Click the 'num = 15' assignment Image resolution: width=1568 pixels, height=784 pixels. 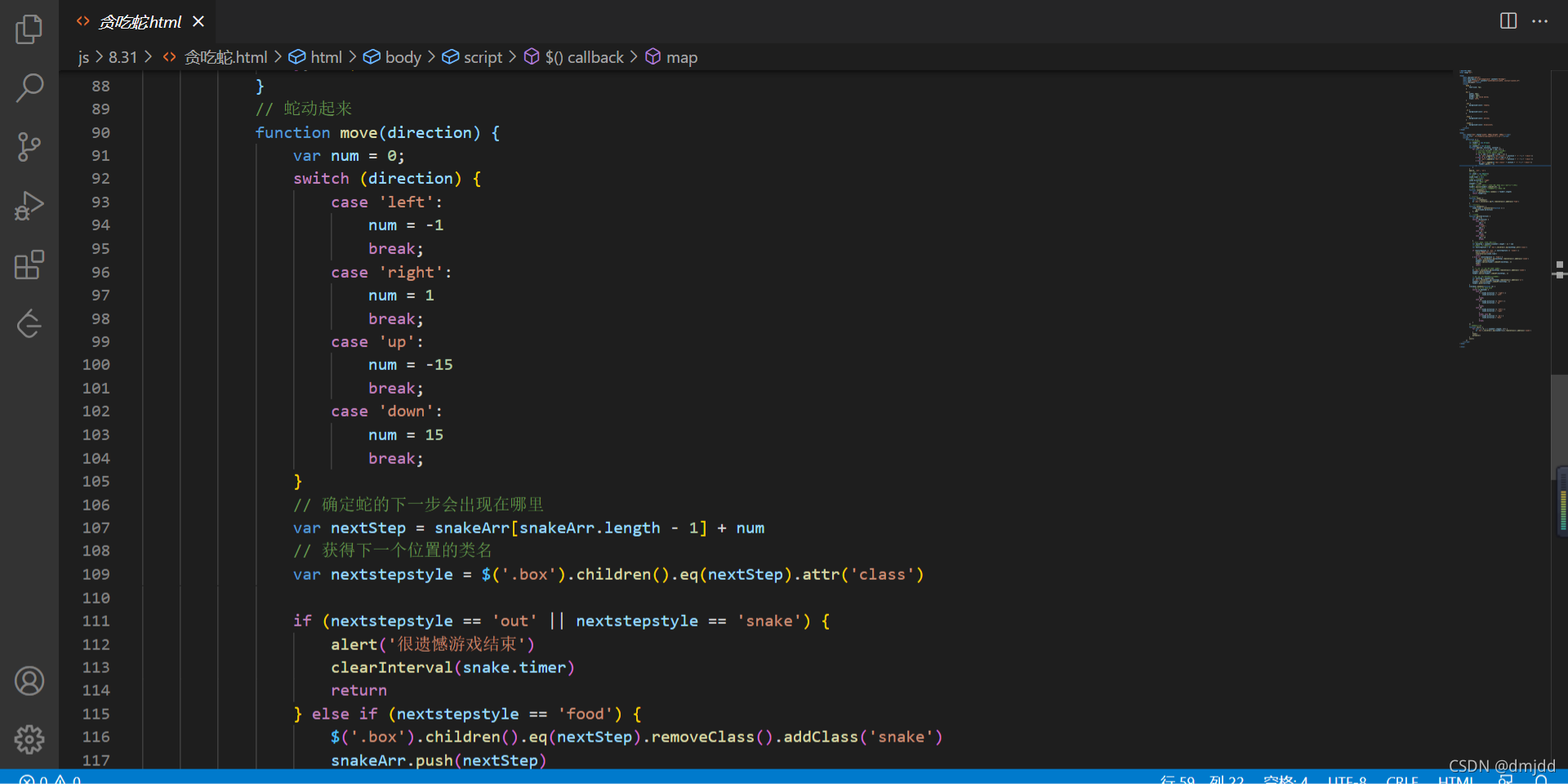coord(406,434)
